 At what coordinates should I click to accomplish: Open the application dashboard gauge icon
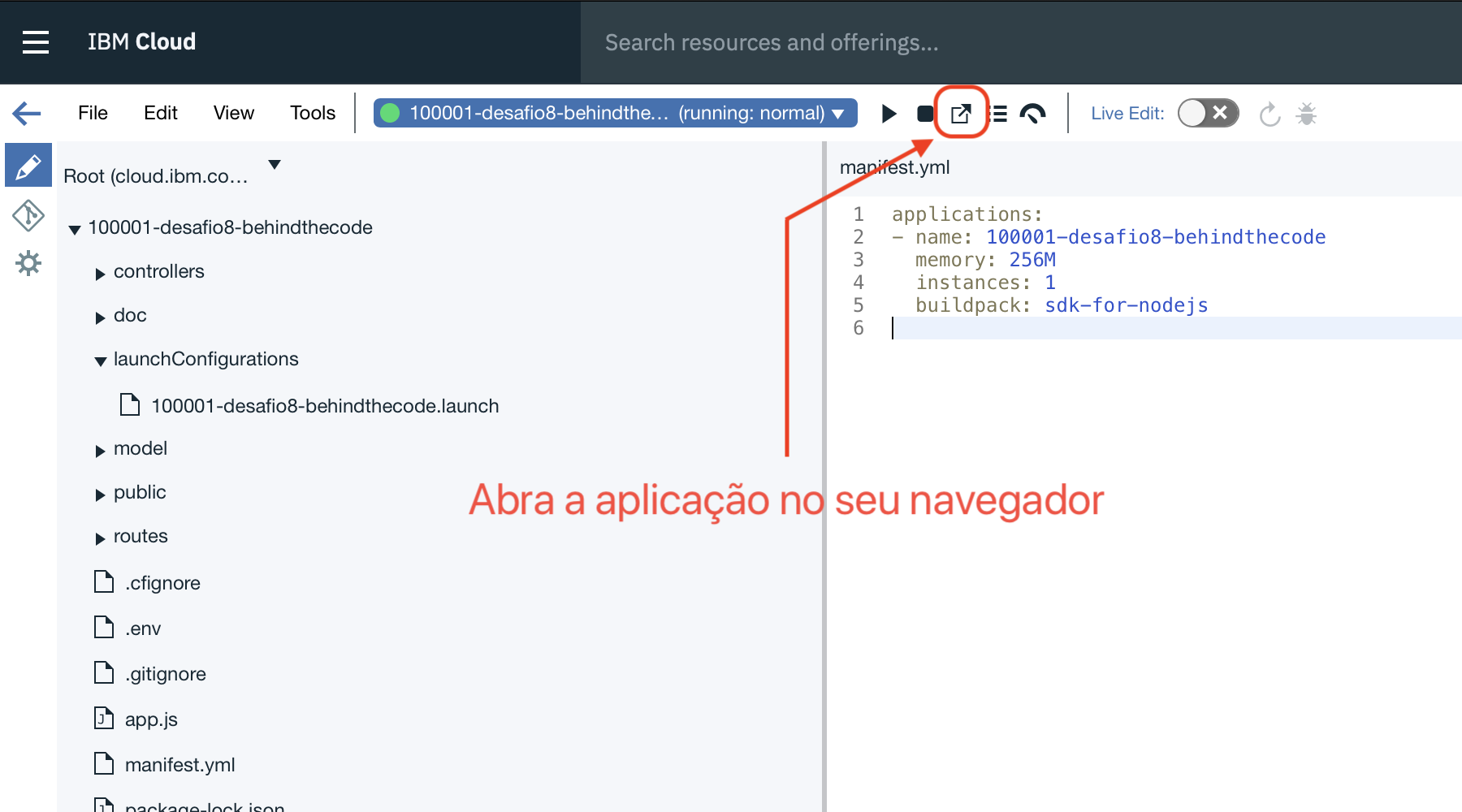[x=1032, y=114]
